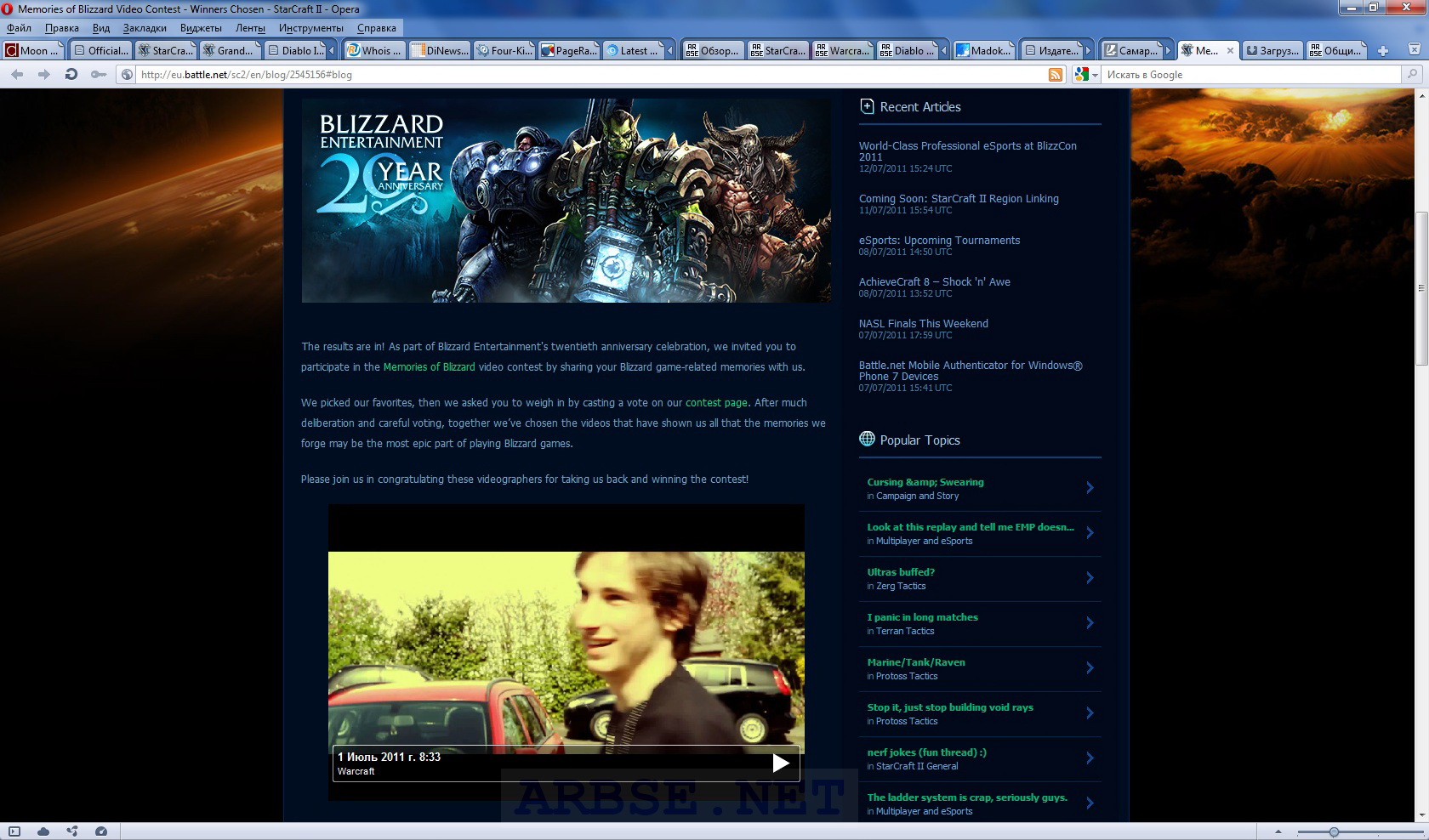Play the Warcraft contest video

(781, 763)
